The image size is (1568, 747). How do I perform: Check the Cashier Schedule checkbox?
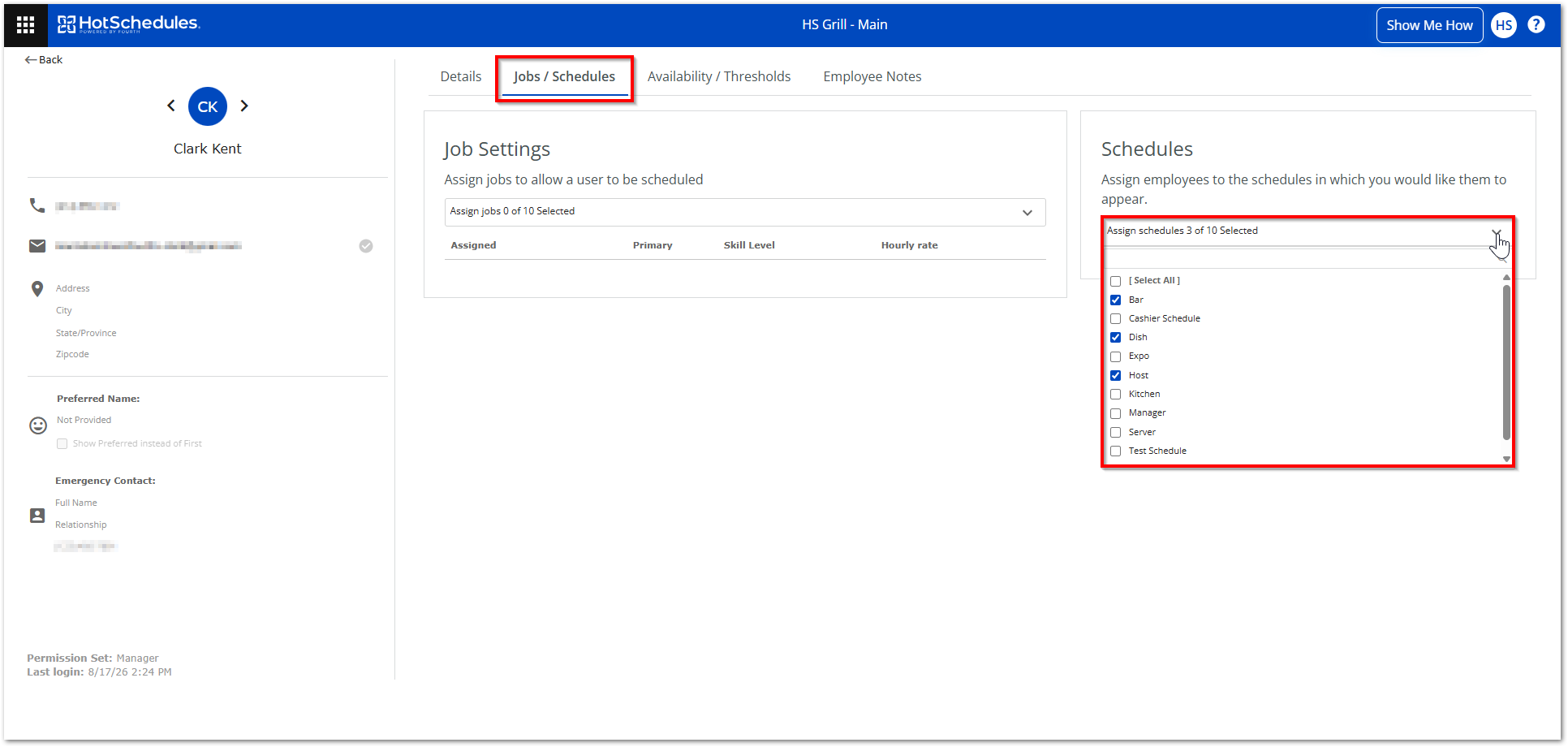click(x=1116, y=319)
